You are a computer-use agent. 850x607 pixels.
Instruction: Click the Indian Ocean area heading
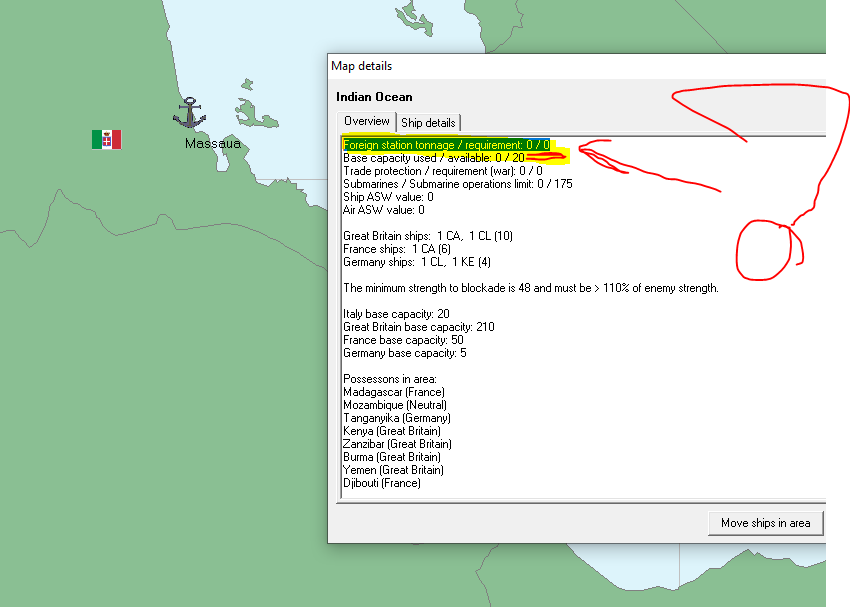(374, 97)
